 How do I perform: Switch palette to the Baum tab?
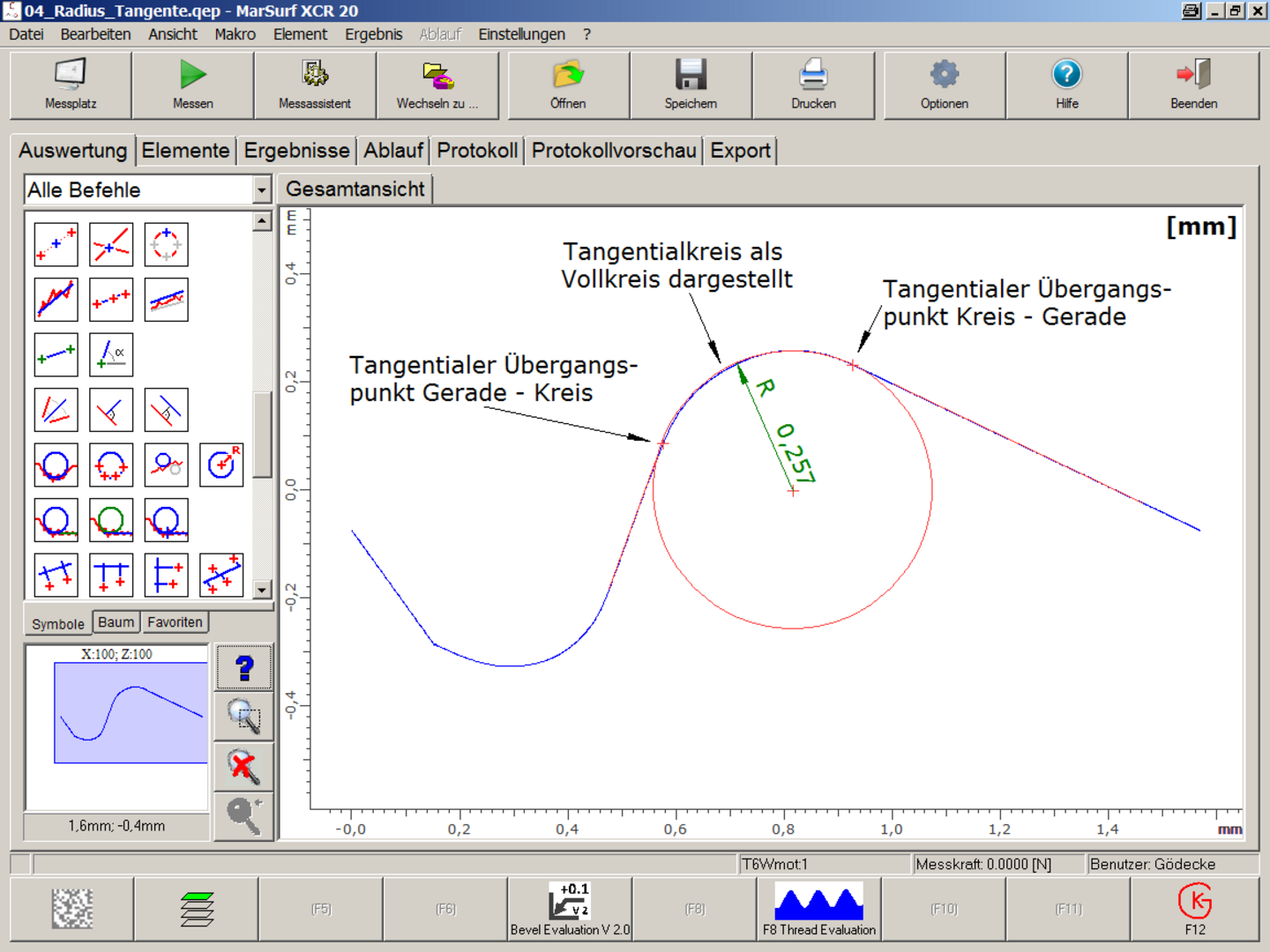[x=116, y=622]
